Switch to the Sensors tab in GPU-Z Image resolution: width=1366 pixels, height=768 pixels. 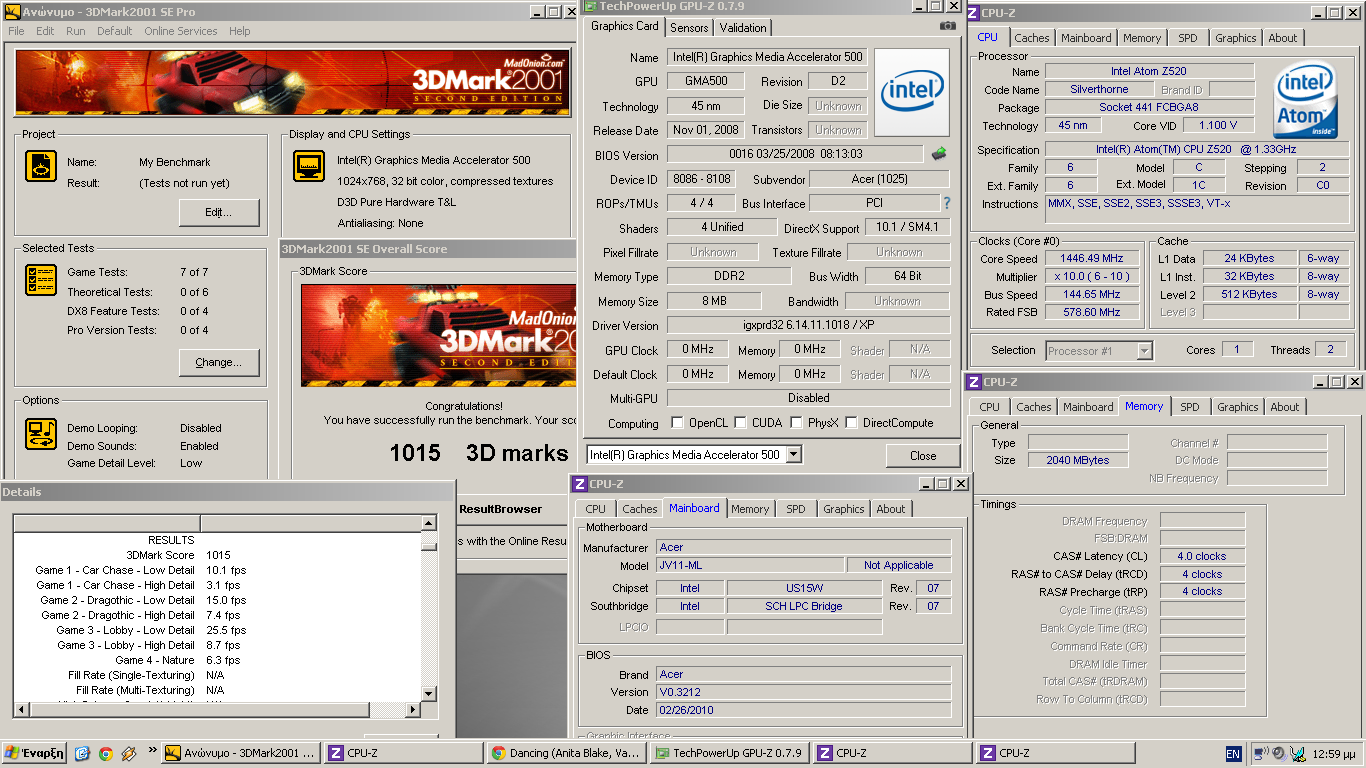coord(689,28)
